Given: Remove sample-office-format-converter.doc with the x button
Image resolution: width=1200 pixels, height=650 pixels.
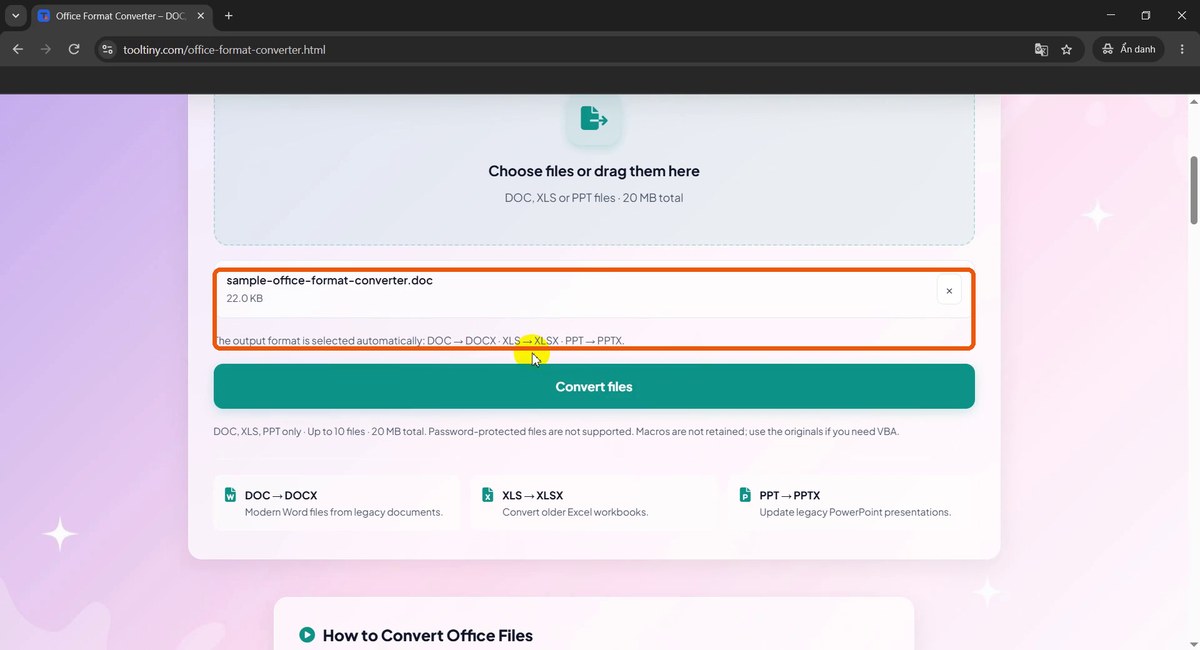Looking at the screenshot, I should (x=949, y=291).
